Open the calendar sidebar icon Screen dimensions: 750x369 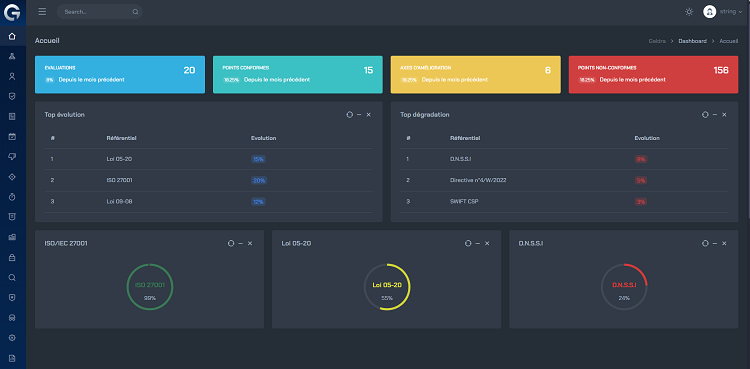pos(12,136)
